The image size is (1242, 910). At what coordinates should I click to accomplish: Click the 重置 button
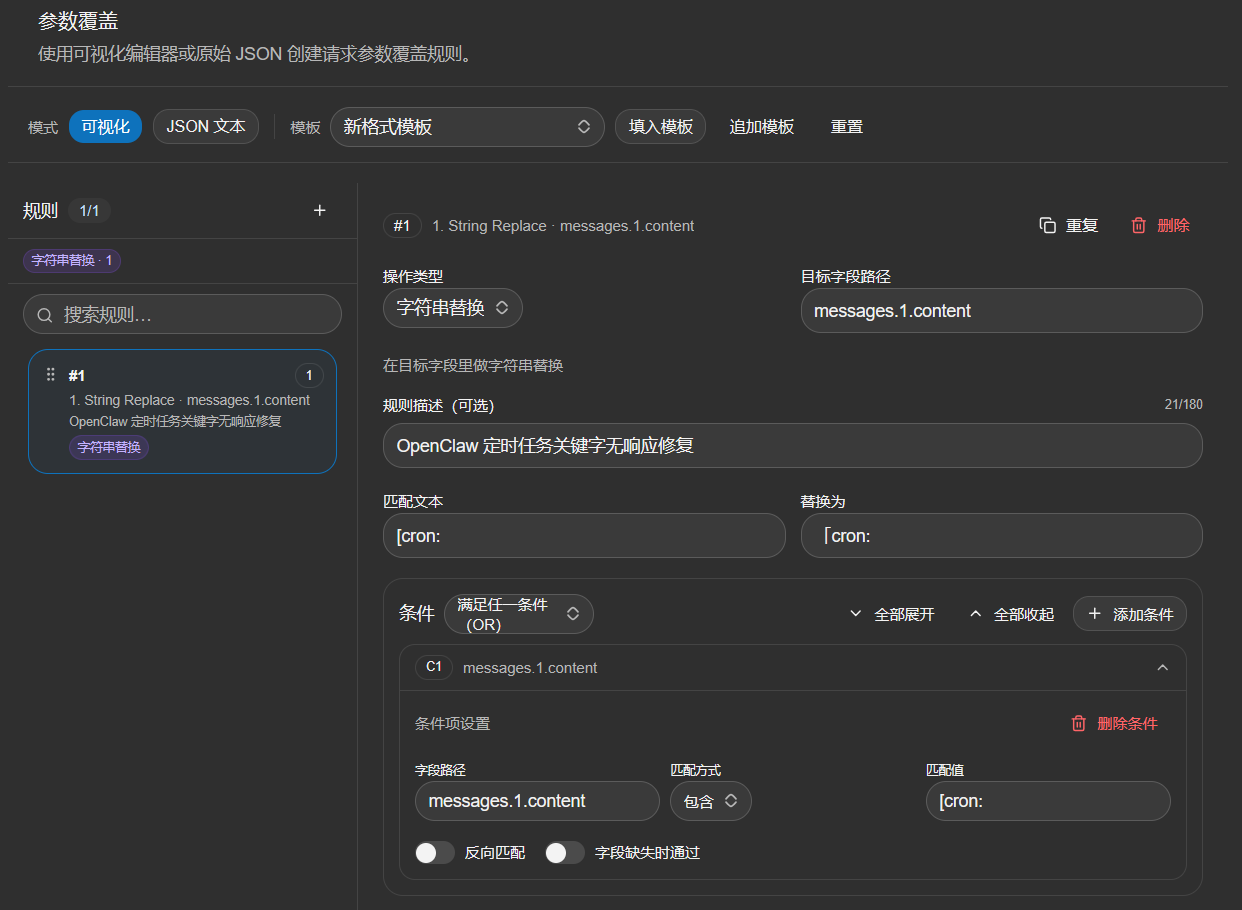click(846, 127)
